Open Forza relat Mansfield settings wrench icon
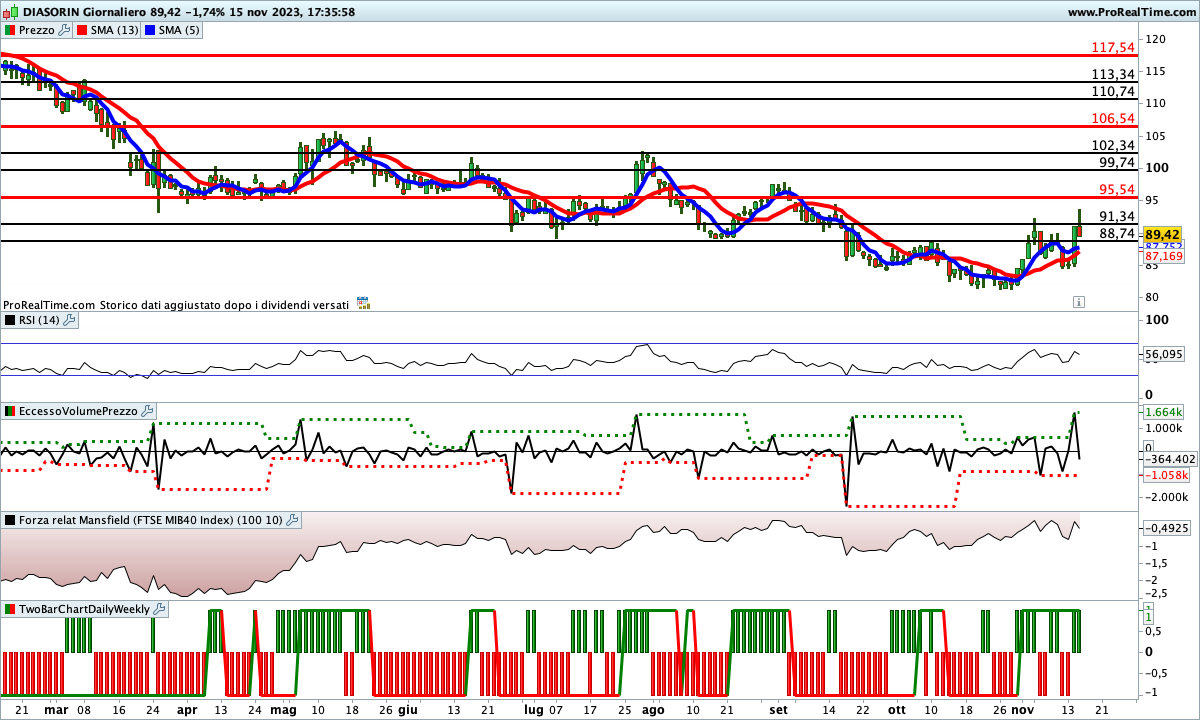 click(292, 520)
